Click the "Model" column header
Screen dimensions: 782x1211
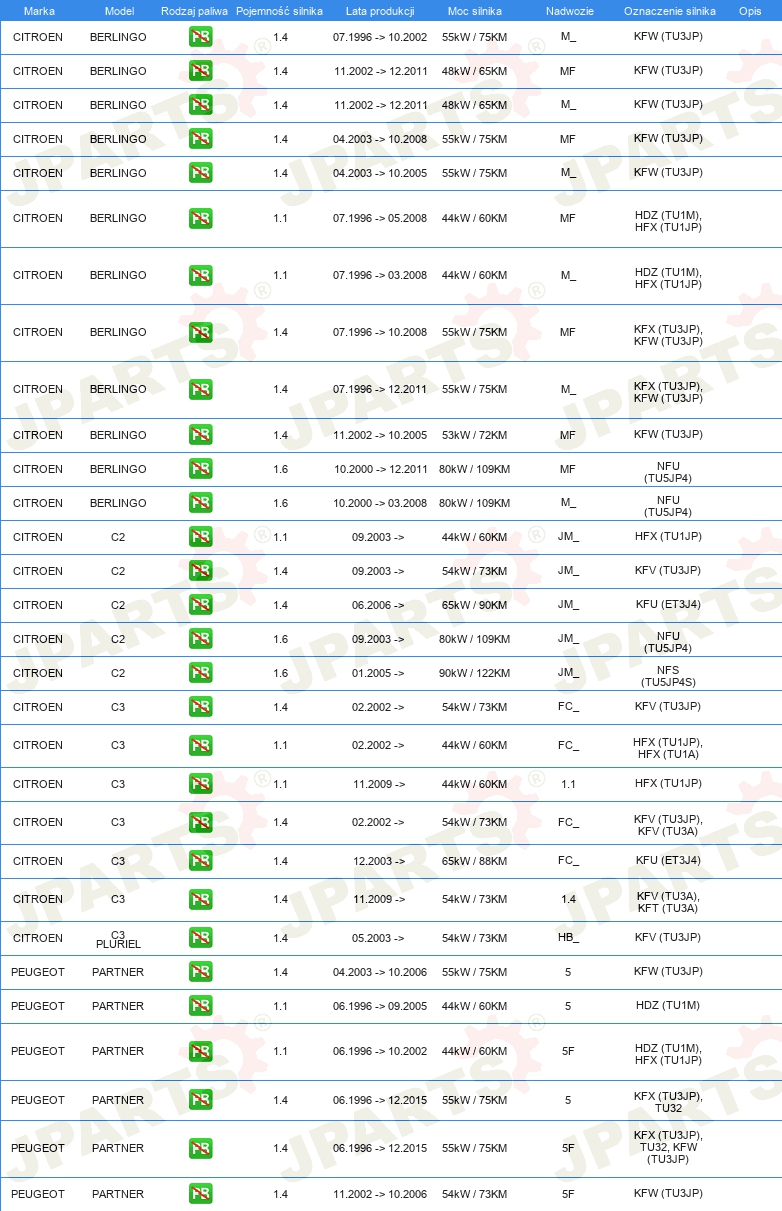pos(119,11)
